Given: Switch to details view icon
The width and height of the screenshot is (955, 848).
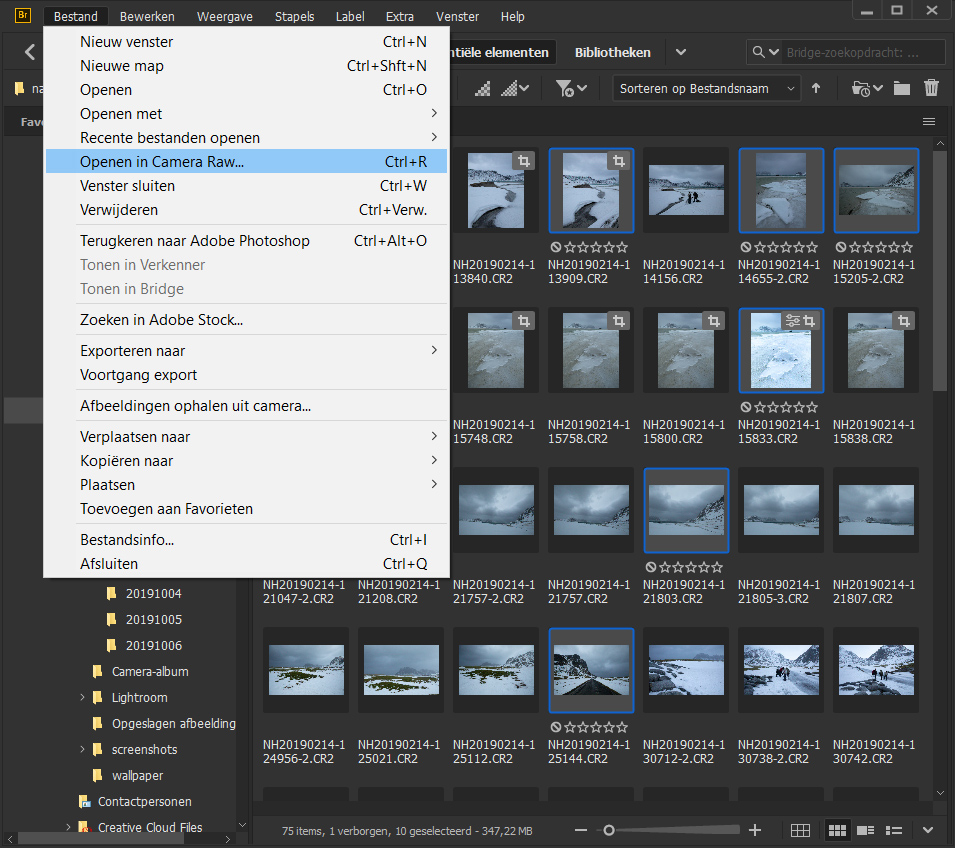Looking at the screenshot, I should click(x=865, y=830).
